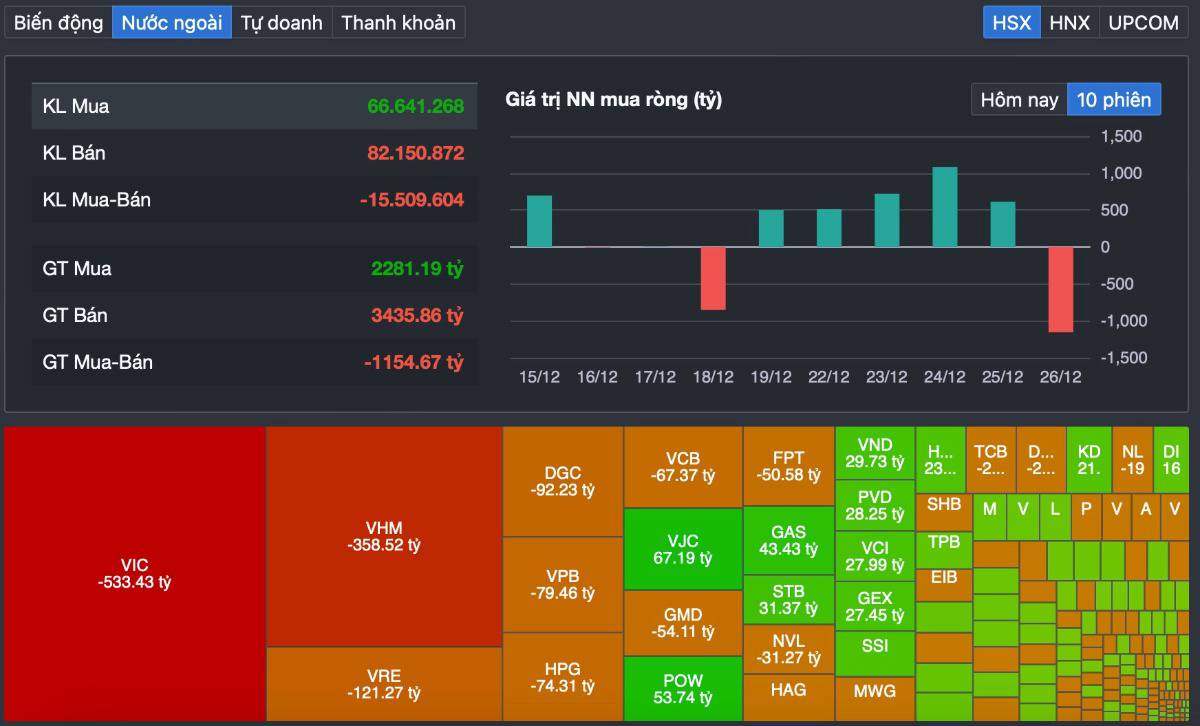Image resolution: width=1200 pixels, height=726 pixels.
Task: Select the NVL tile -31.27 tỷ
Action: [788, 648]
